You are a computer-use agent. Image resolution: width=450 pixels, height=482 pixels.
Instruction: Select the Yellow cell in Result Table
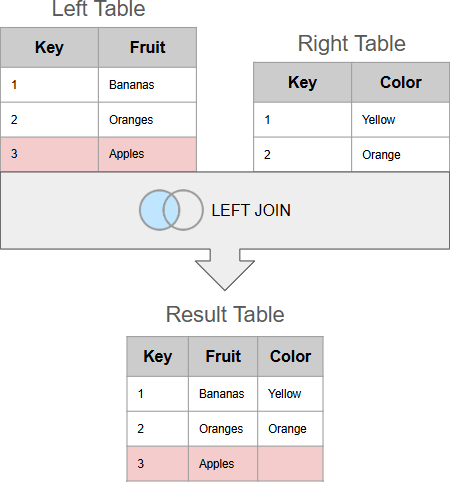coord(290,394)
